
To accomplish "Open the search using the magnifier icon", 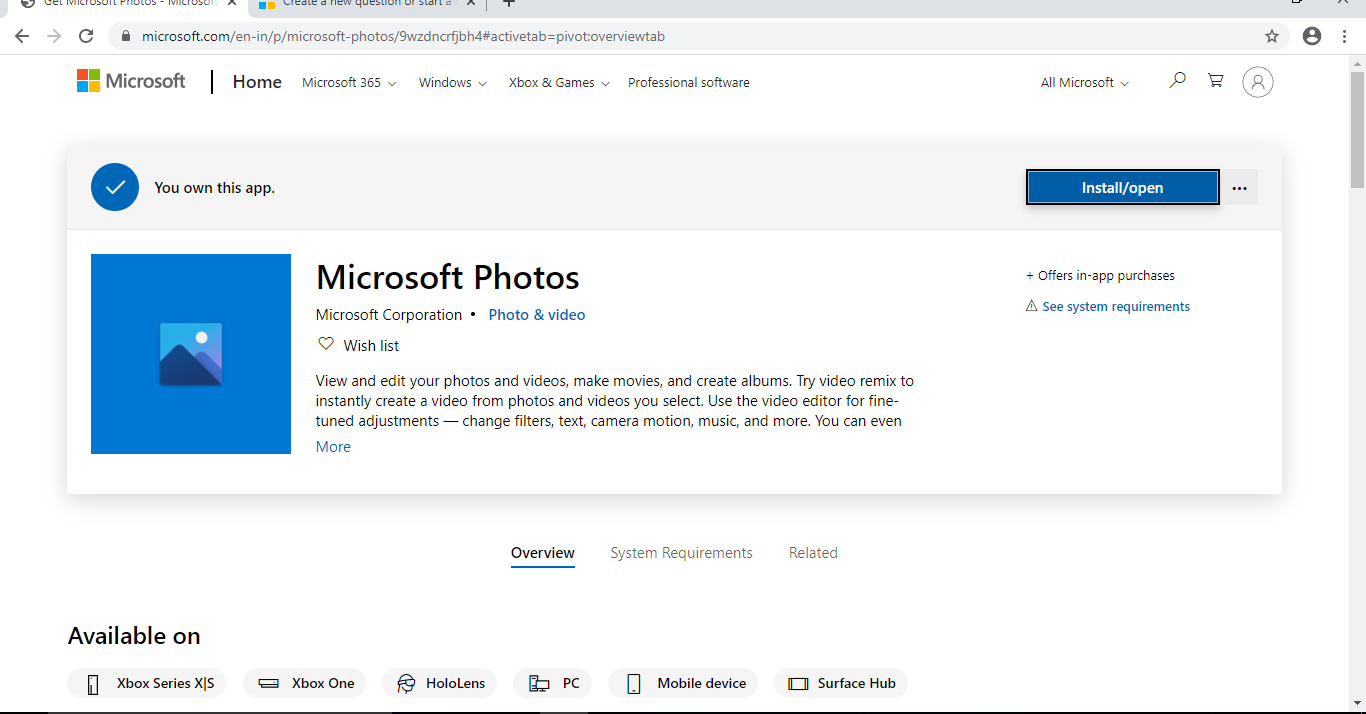I will tap(1177, 80).
